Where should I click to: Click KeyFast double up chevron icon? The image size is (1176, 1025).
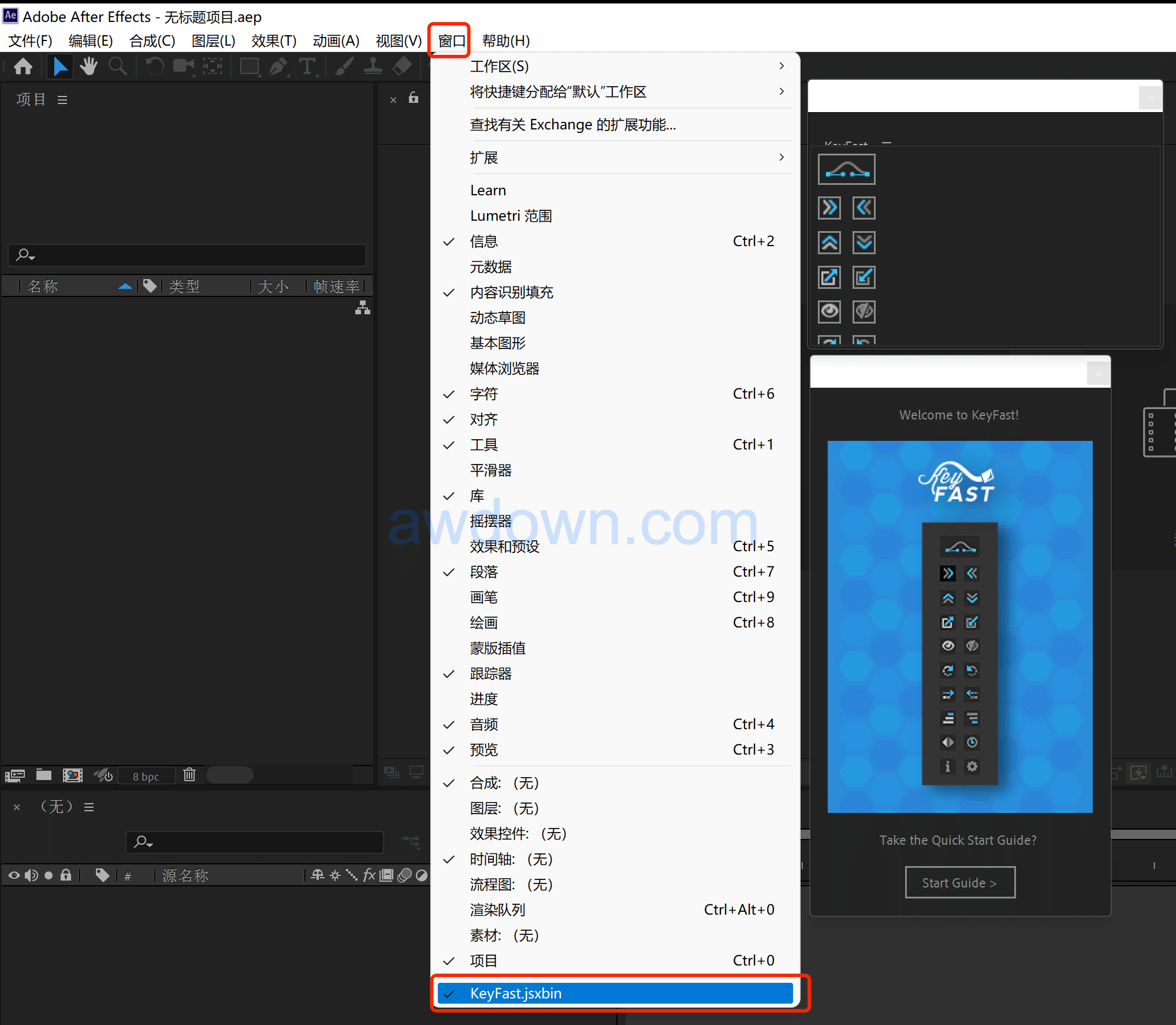tap(829, 242)
